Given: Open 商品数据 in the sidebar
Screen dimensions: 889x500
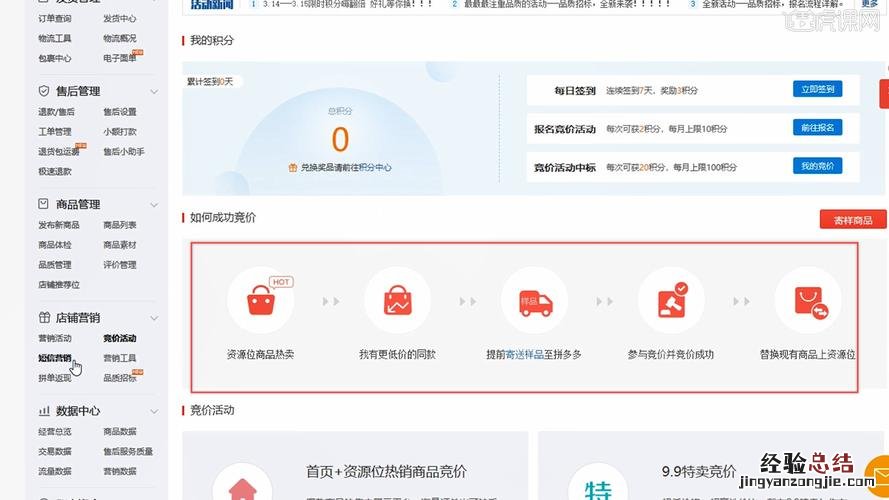Looking at the screenshot, I should point(120,431).
